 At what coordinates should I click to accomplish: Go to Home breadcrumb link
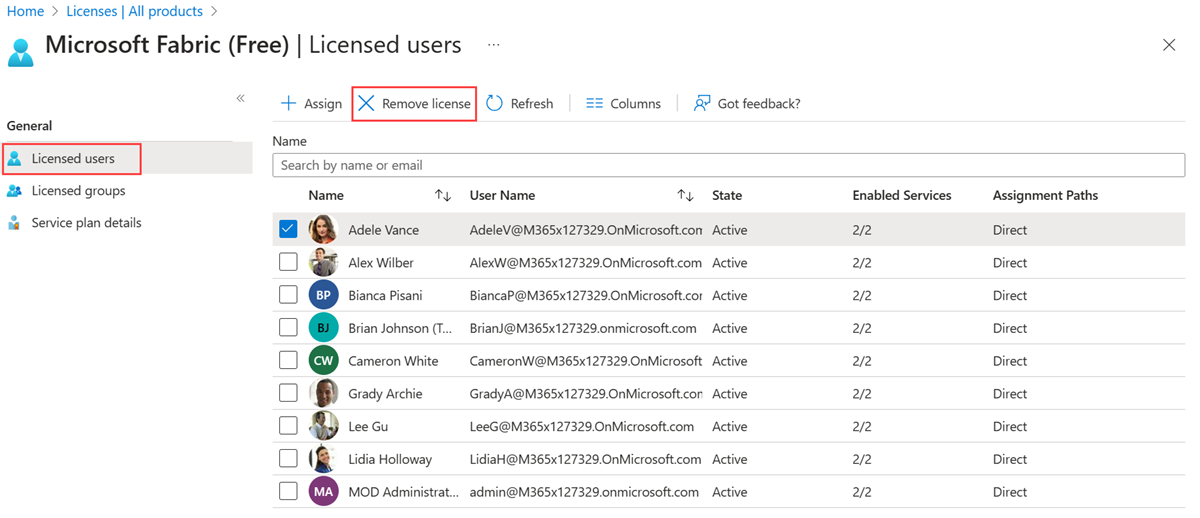point(25,12)
